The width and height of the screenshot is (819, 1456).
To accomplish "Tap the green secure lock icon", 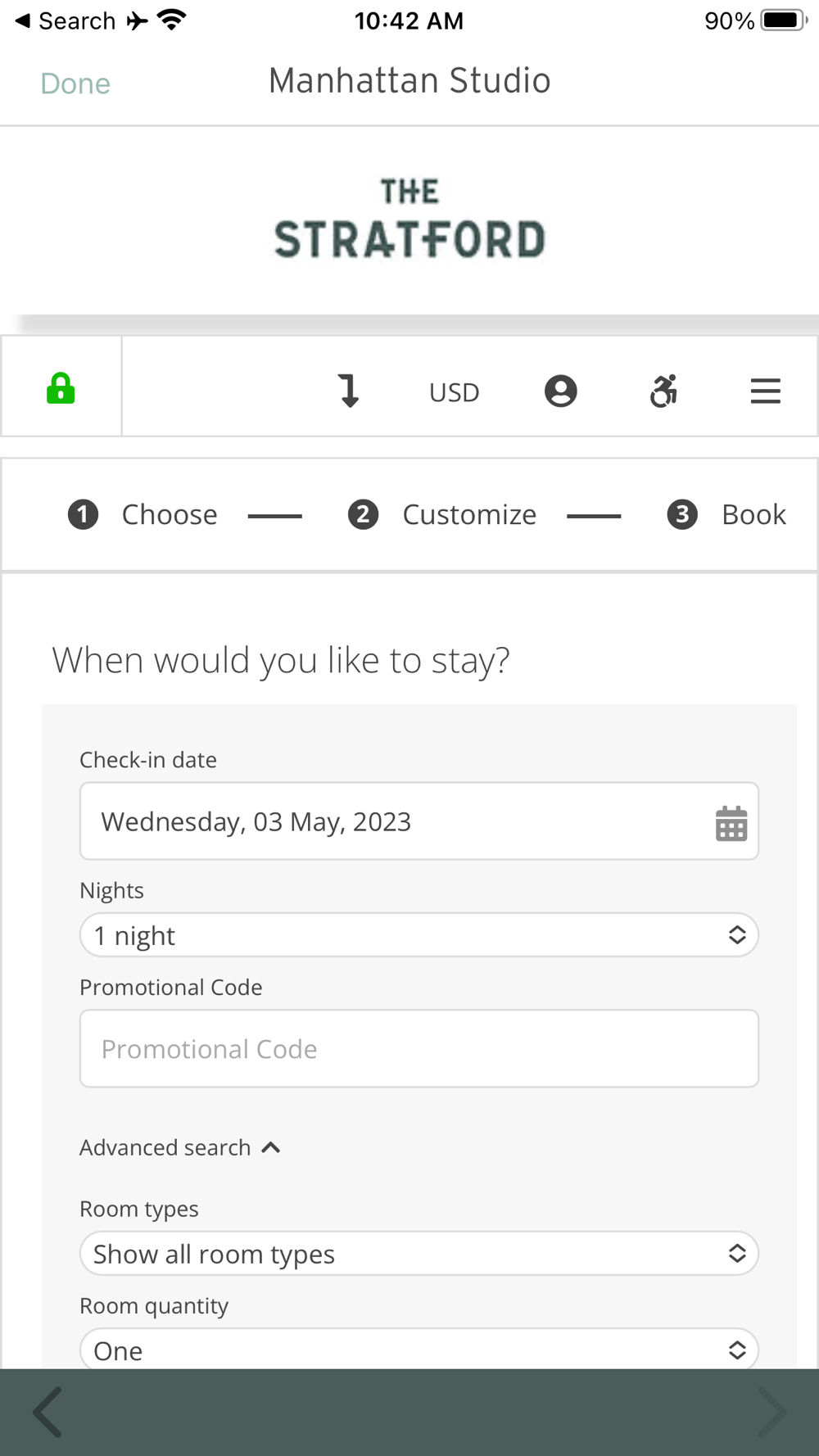I will pos(61,389).
